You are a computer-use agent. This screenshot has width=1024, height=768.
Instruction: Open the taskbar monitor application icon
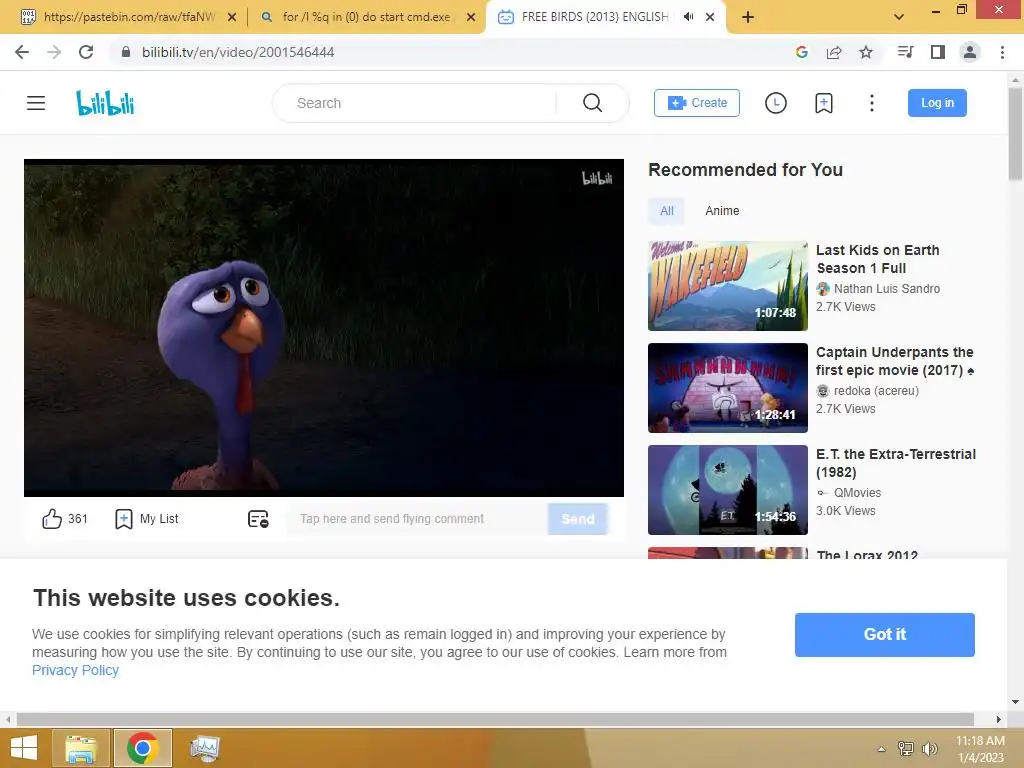(x=204, y=748)
